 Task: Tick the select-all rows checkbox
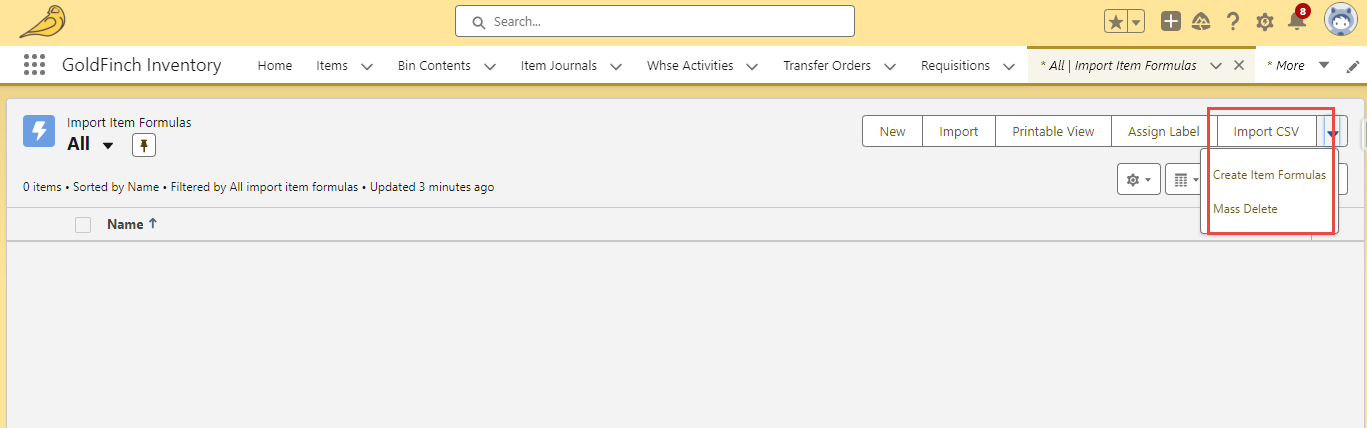click(83, 225)
